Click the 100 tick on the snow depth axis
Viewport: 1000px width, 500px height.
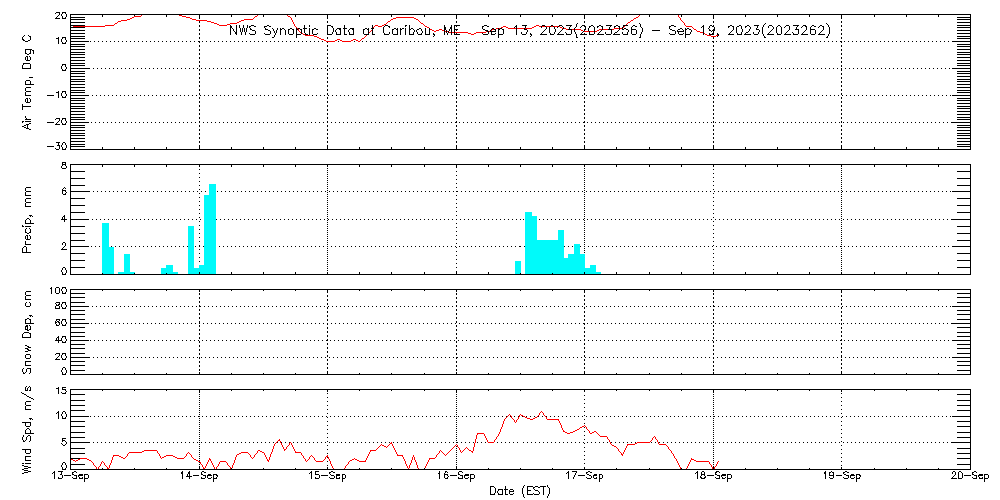[x=58, y=291]
